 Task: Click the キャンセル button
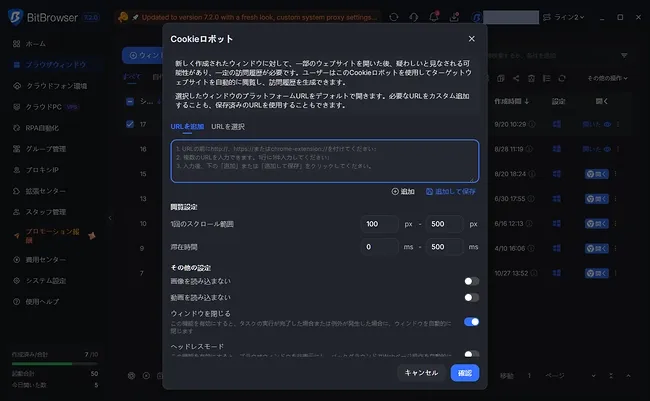point(421,373)
